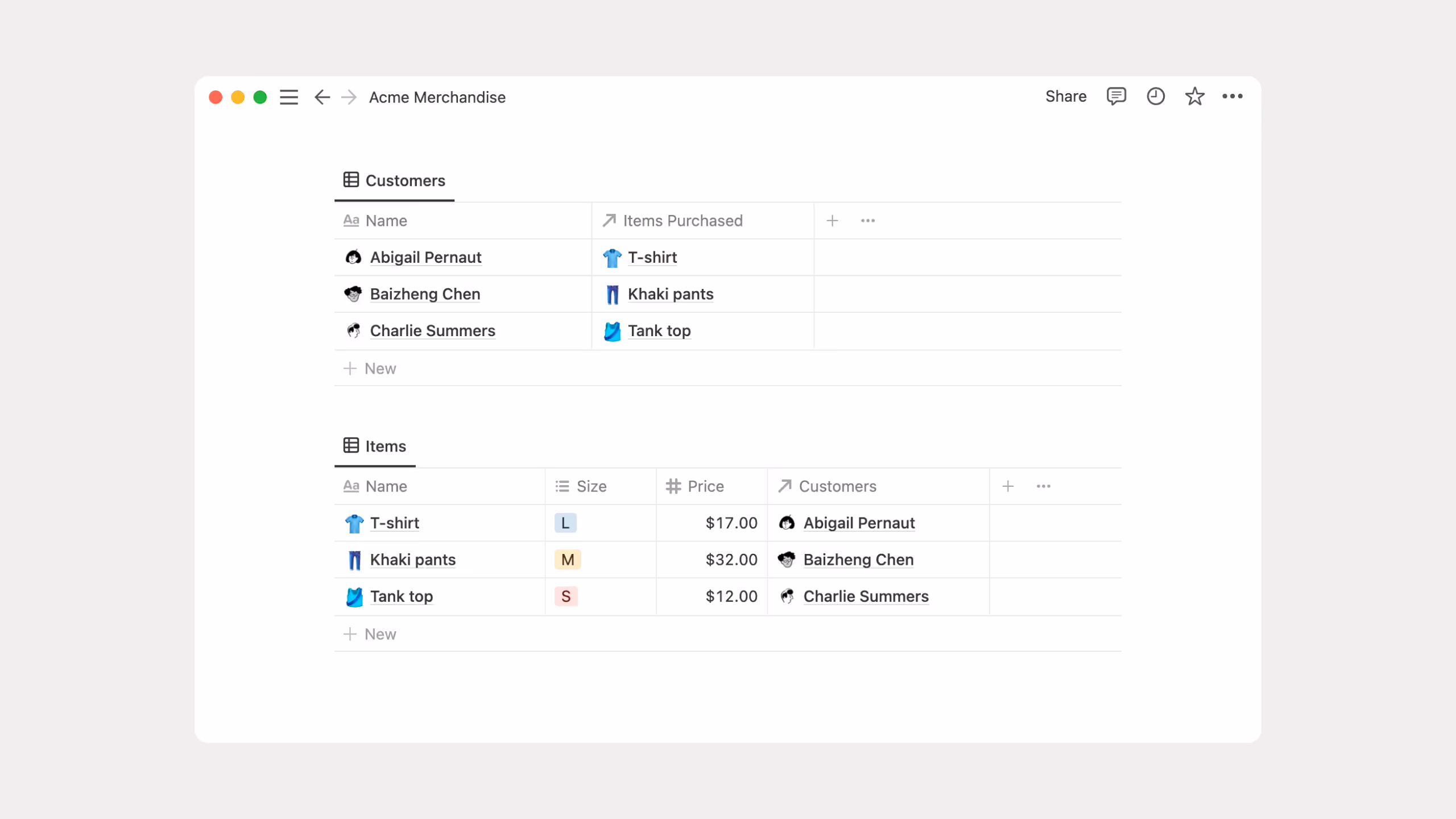Open the Khaki pants item page

click(x=413, y=560)
